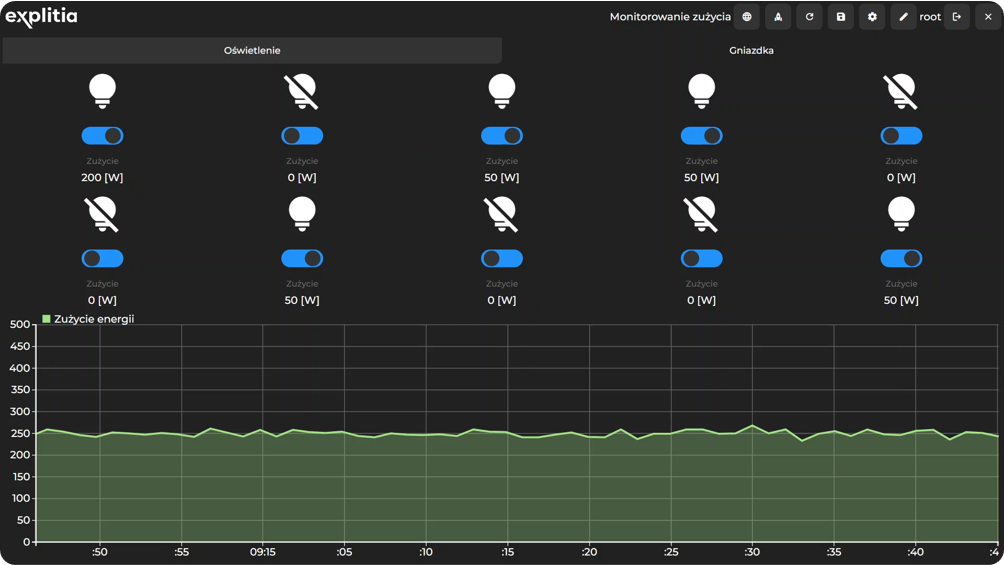Click the rocket launch icon in header
This screenshot has width=1004, height=565.
click(778, 17)
